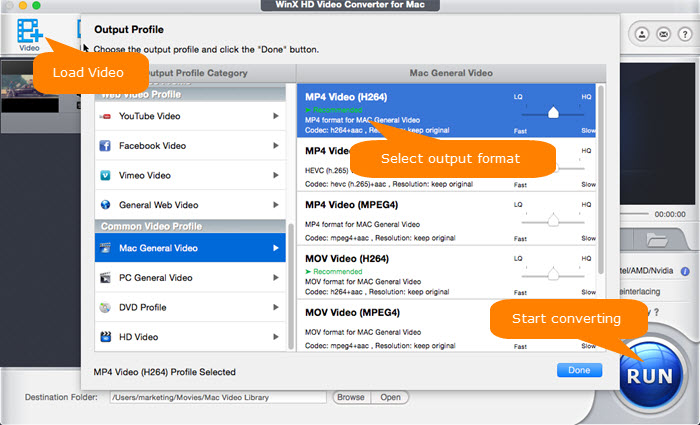This screenshot has width=700, height=425.
Task: Expand the PC General Video arrow
Action: (276, 278)
